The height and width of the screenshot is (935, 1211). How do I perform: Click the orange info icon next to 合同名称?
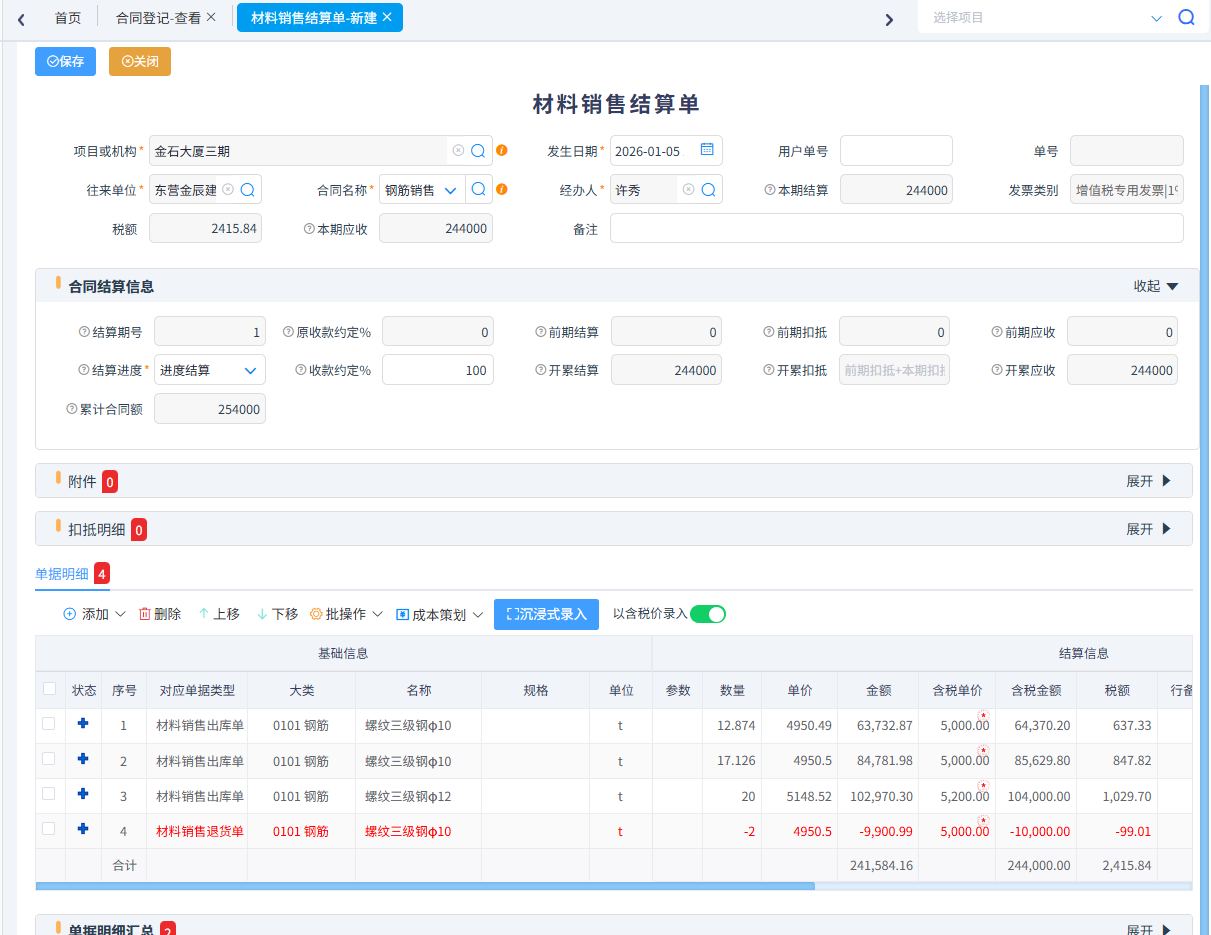502,189
